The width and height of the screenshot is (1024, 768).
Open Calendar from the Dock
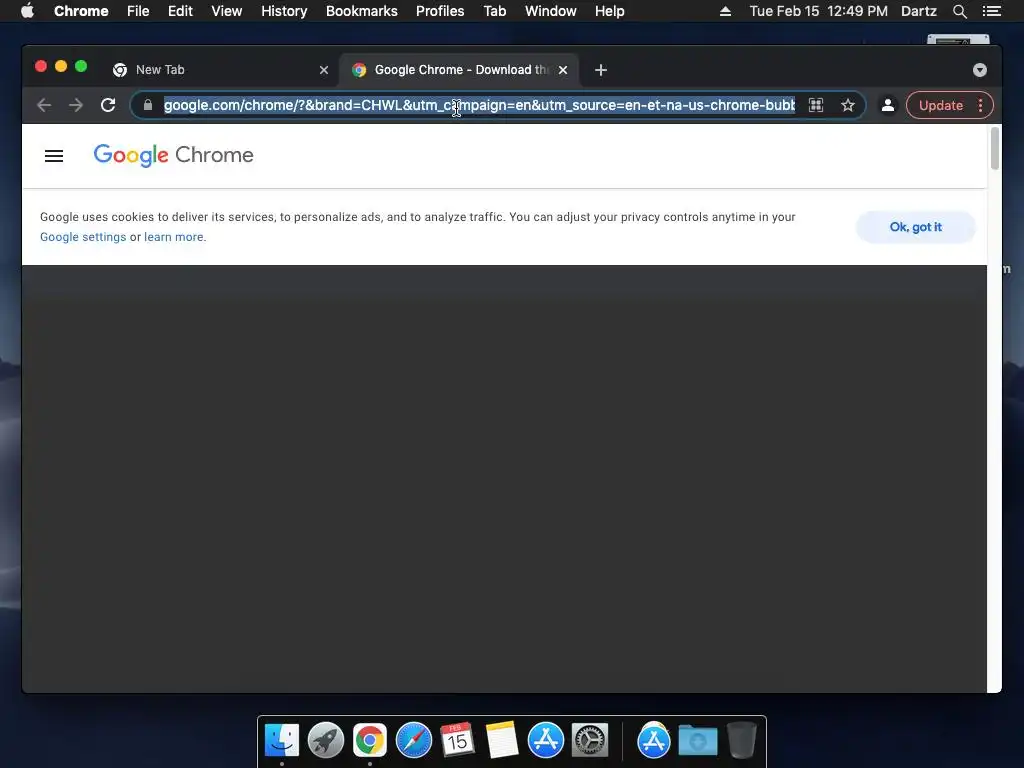point(457,740)
